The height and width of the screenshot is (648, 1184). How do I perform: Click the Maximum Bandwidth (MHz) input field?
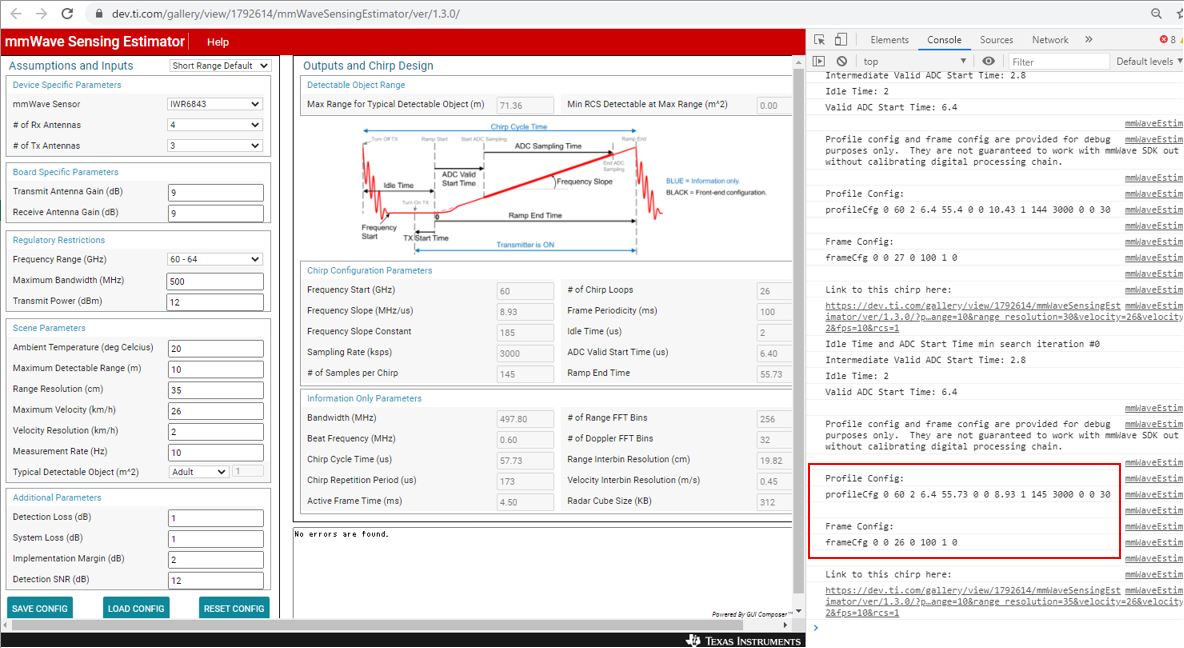(x=215, y=282)
